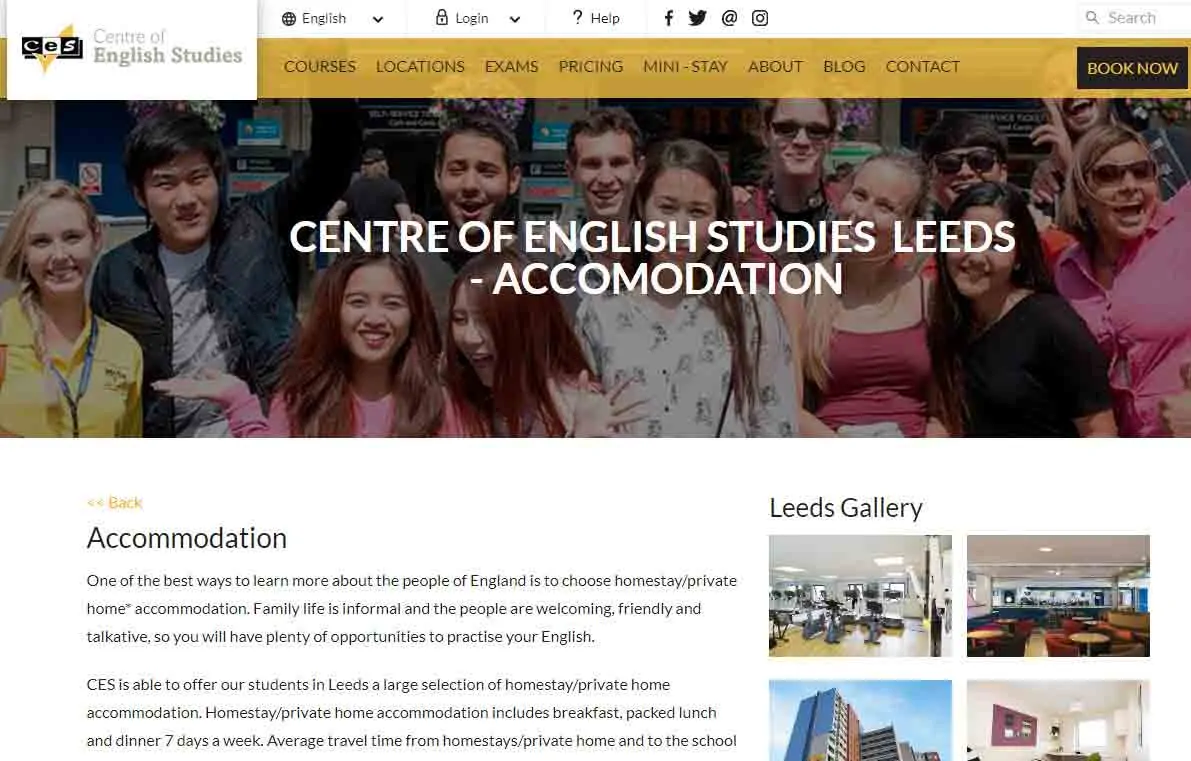
Task: Open the Courses menu
Action: coord(320,67)
